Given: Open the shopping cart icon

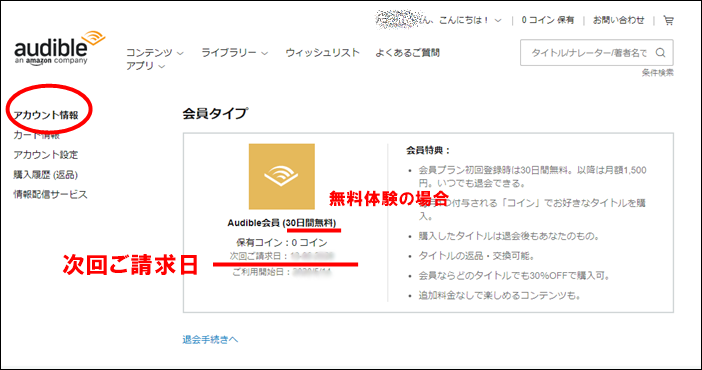Looking at the screenshot, I should (668, 20).
